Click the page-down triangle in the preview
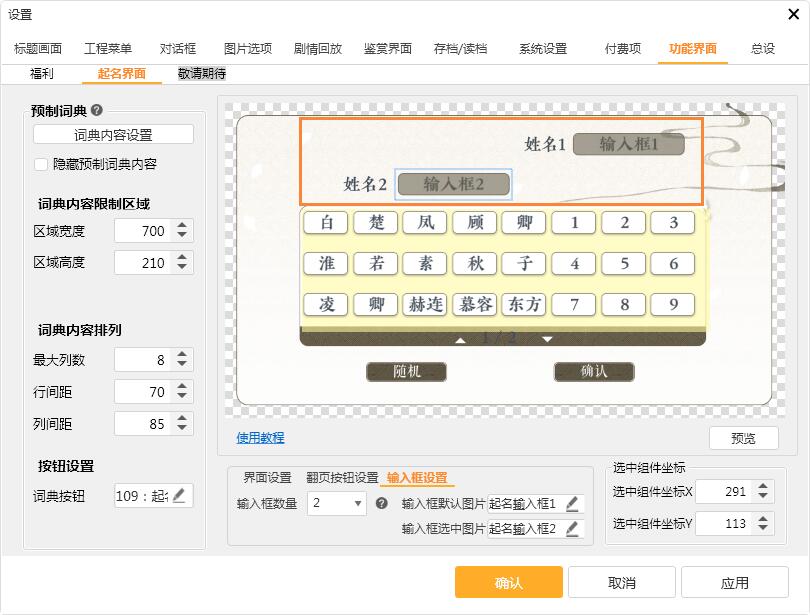Screen dimensions: 810x615 click(547, 340)
